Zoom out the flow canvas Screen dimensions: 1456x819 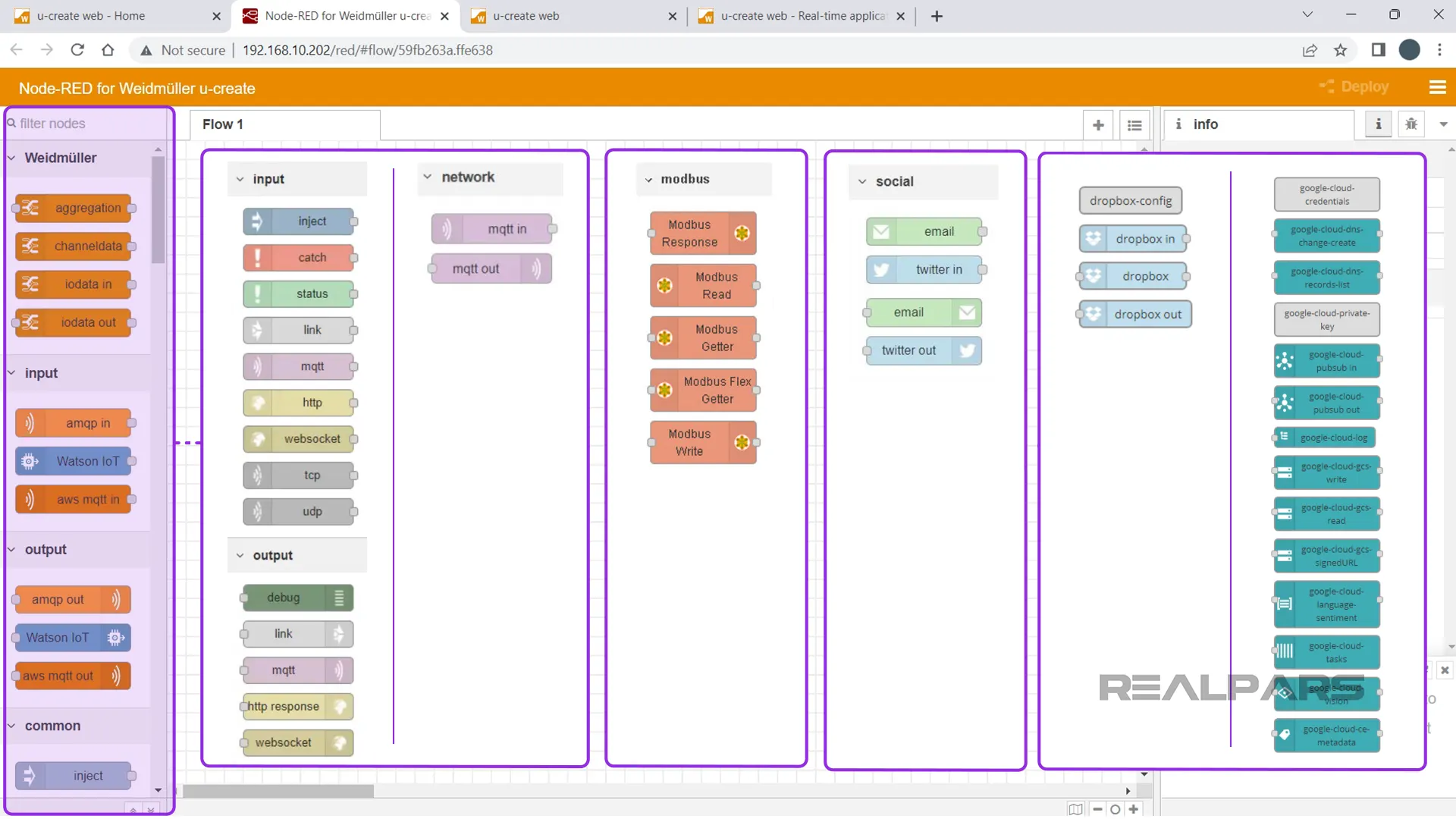1097,809
